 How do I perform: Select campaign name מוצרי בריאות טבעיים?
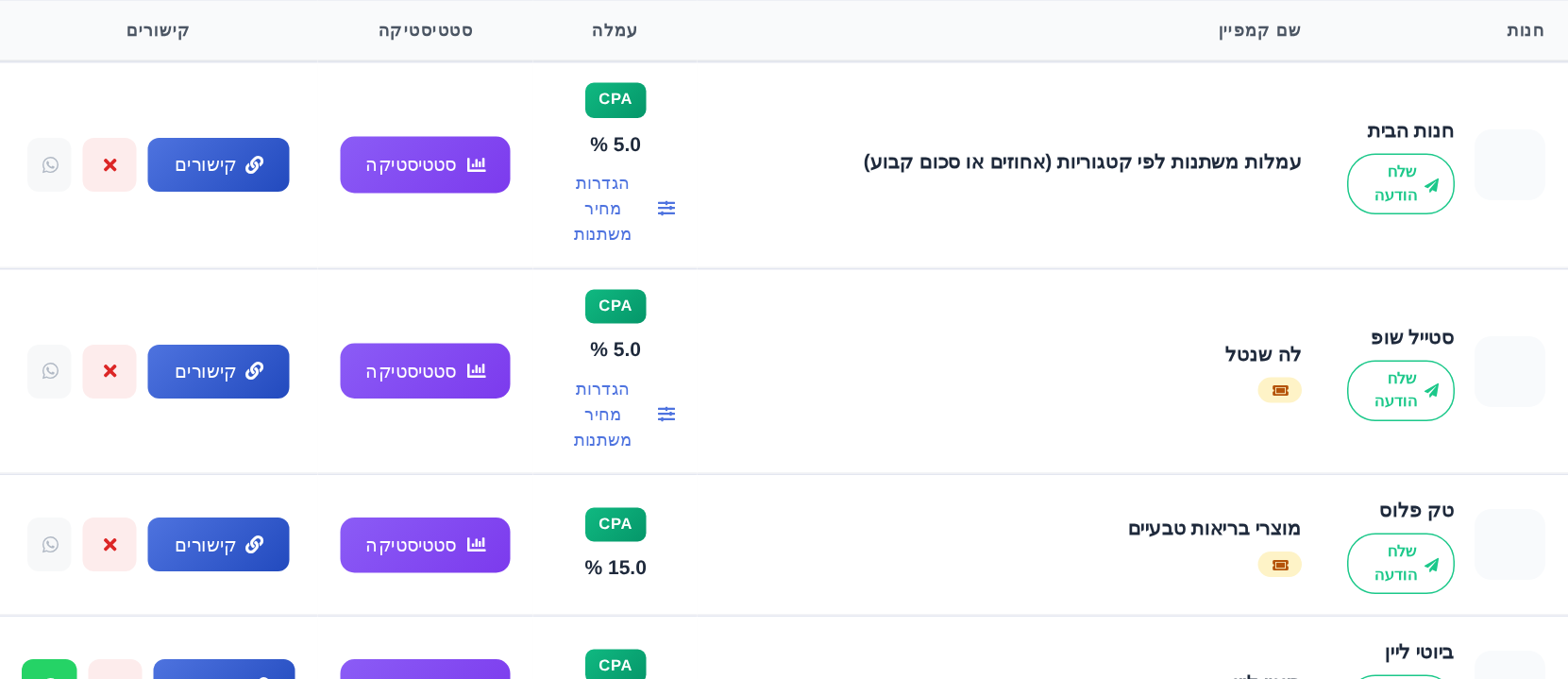pos(1215,529)
